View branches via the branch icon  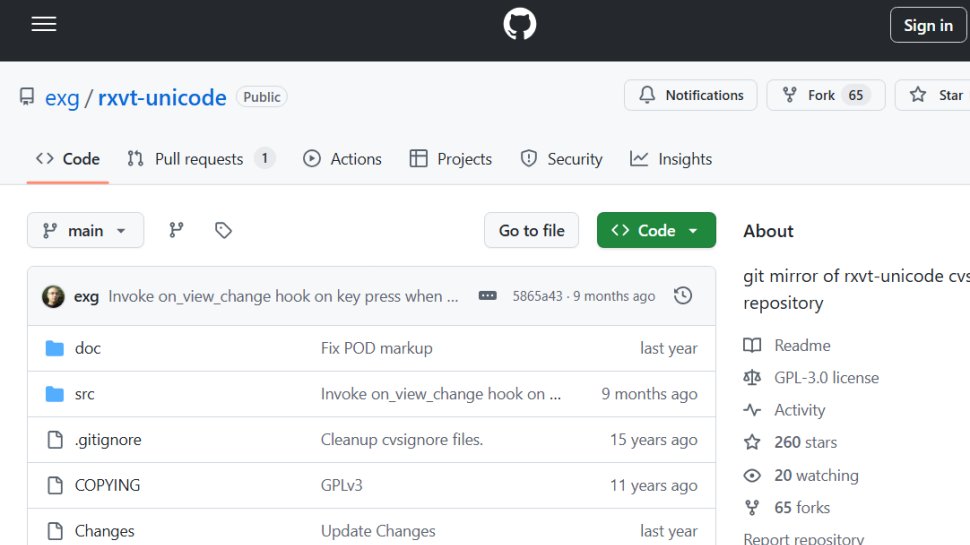(x=176, y=230)
